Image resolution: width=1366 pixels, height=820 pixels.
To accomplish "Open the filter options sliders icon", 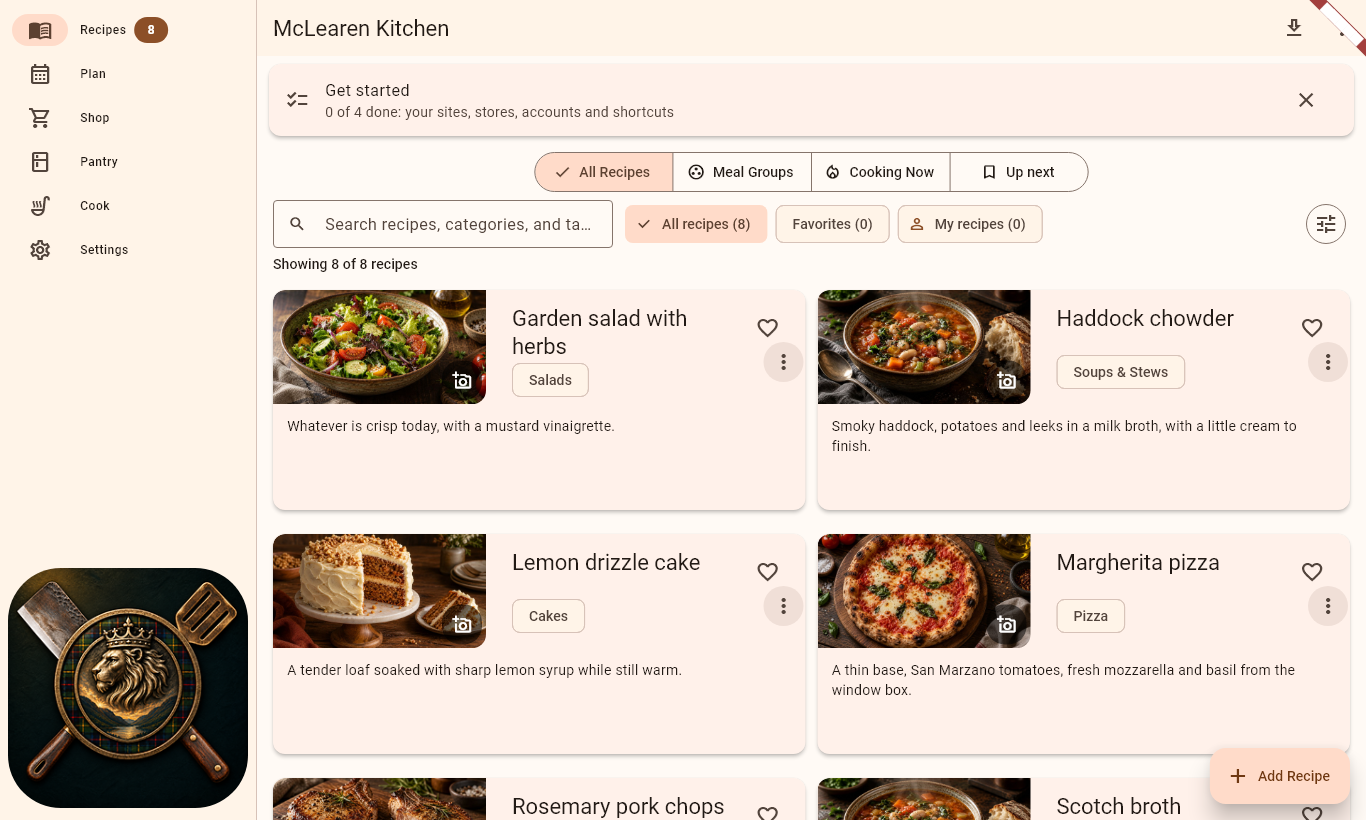I will (x=1326, y=224).
